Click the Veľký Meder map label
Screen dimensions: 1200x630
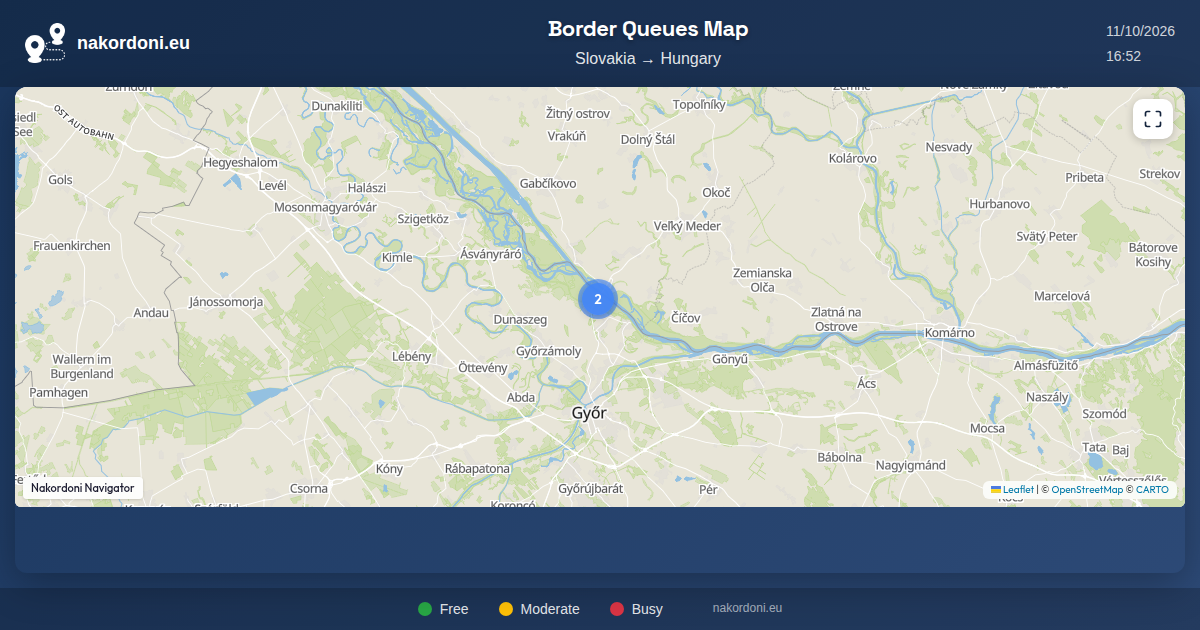point(687,226)
